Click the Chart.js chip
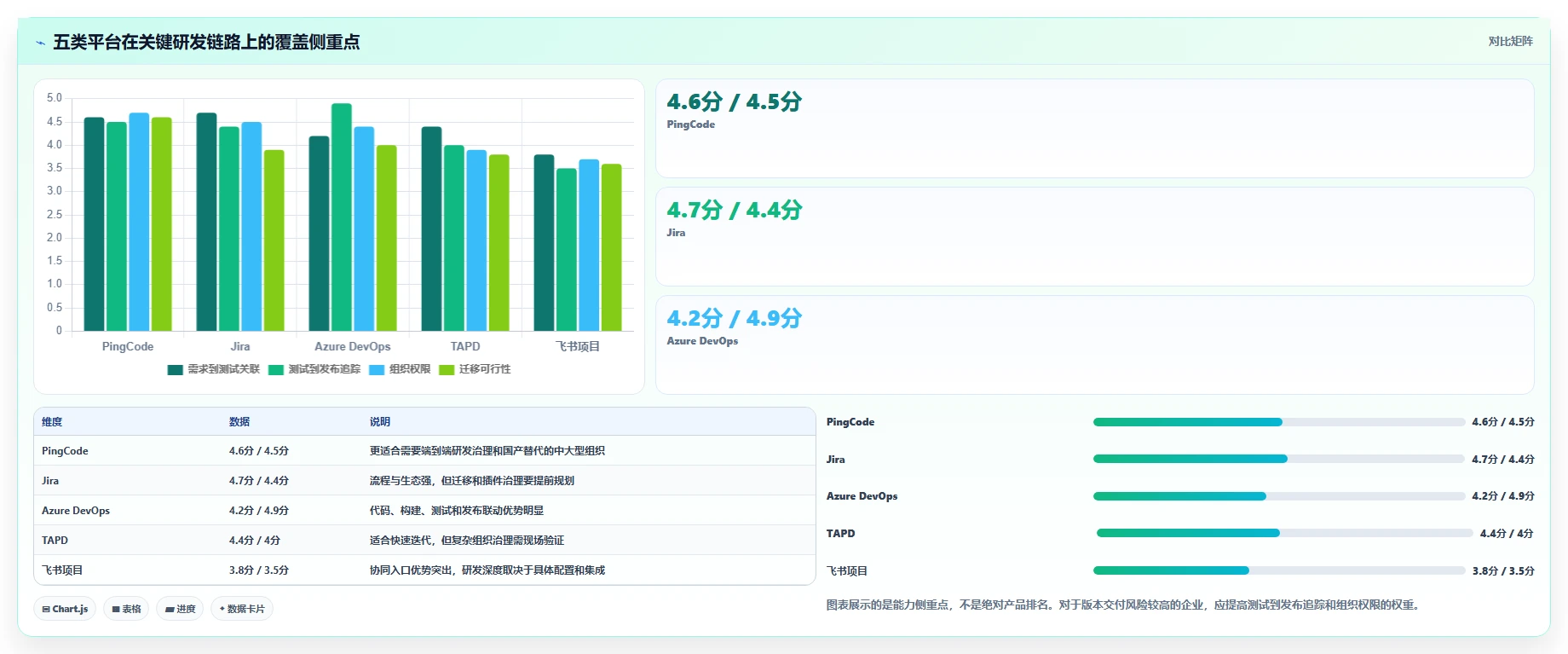This screenshot has width=1568, height=654. coord(65,609)
